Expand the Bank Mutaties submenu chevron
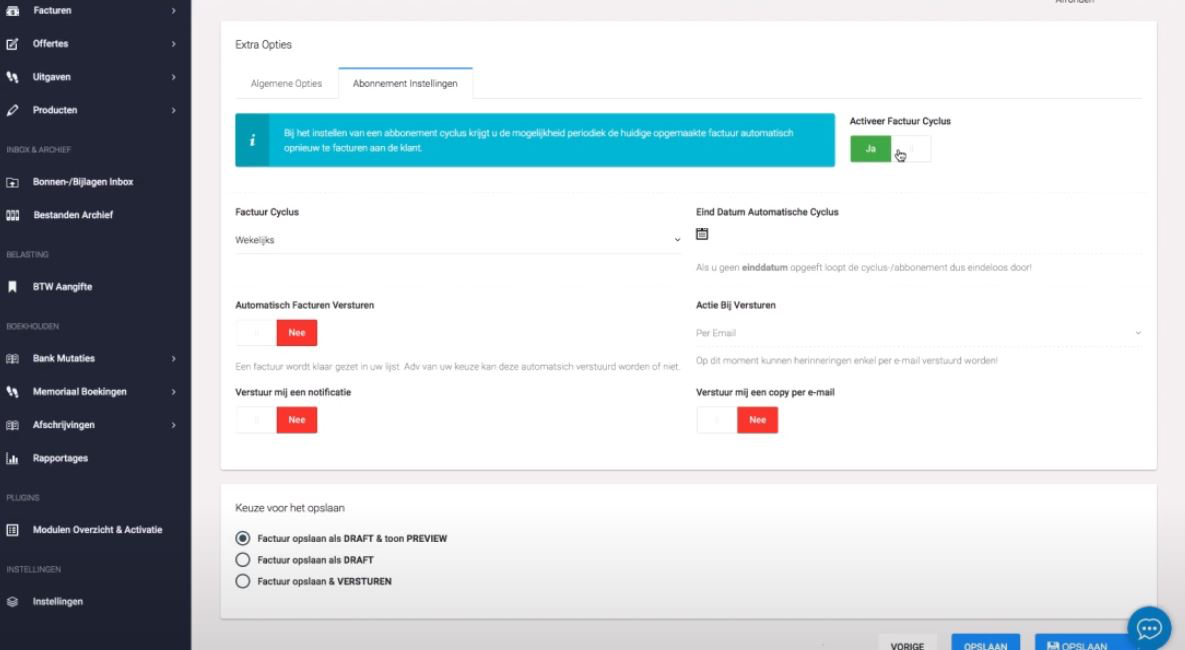 173,359
